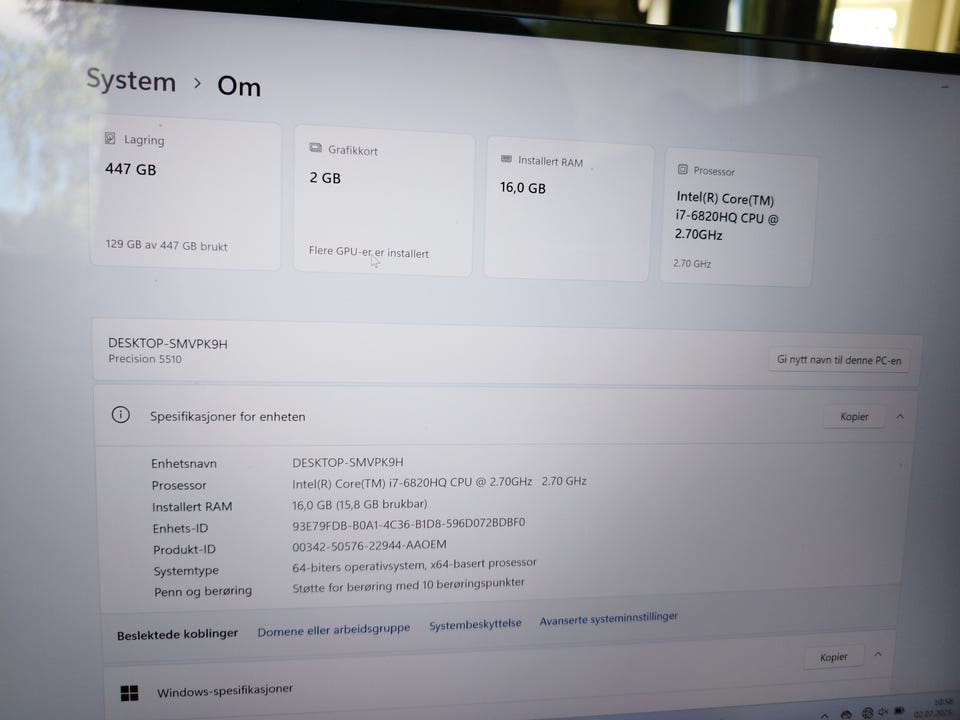The image size is (960, 720).
Task: Collapse the Spesifikasjoner for enheten section
Action: [x=900, y=416]
